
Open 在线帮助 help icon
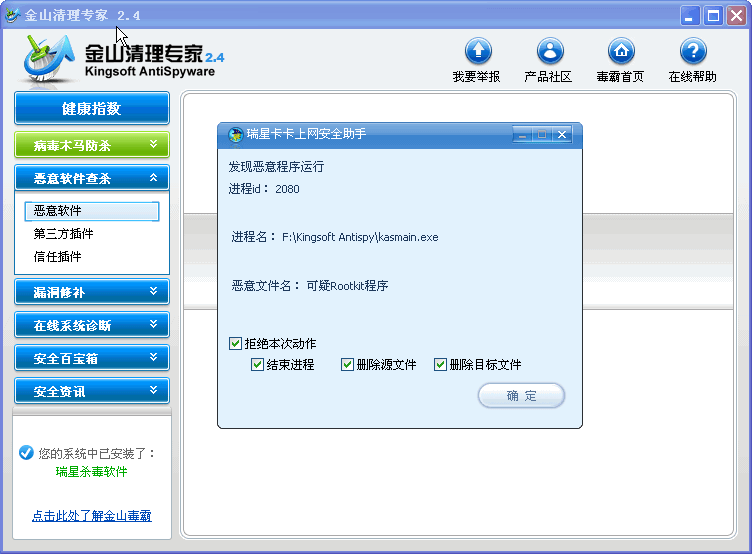coord(693,51)
